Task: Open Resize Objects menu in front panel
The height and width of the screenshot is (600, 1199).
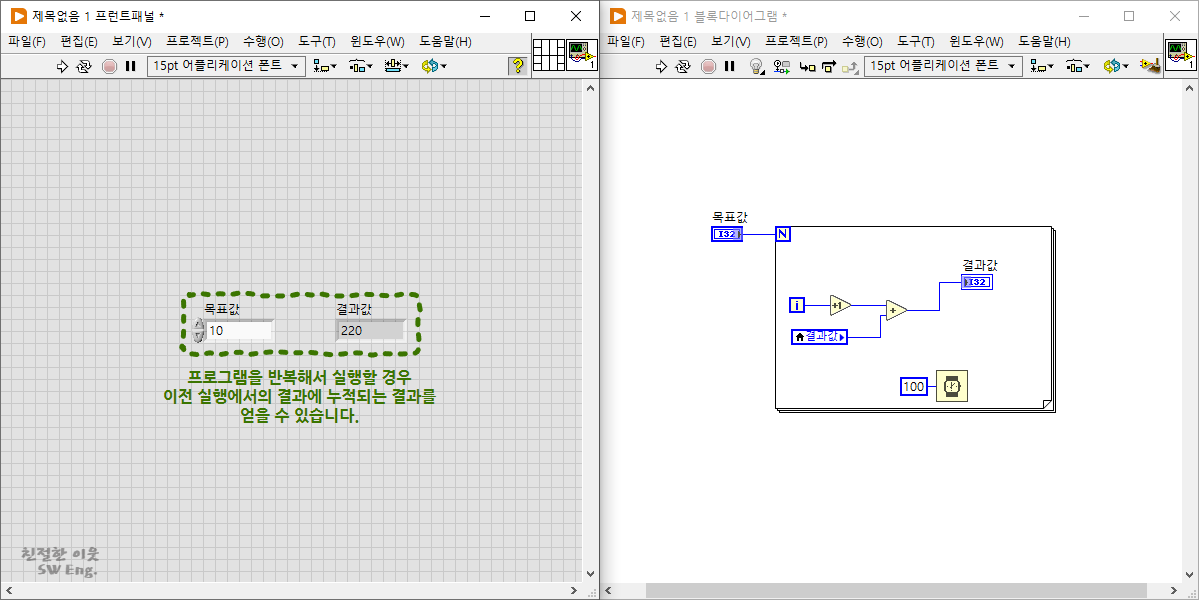Action: tap(396, 66)
